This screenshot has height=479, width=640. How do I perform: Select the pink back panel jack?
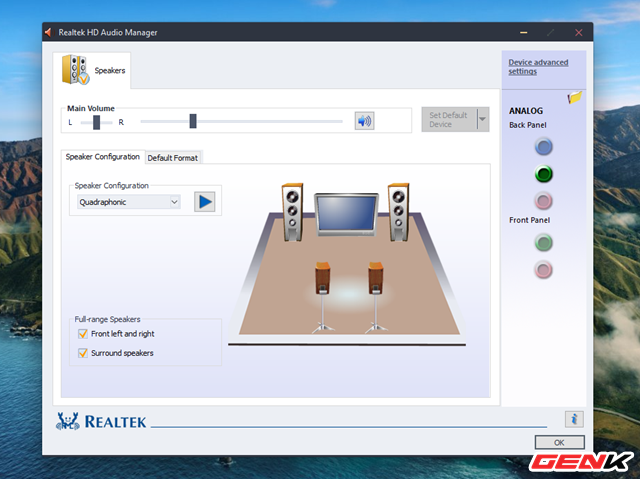pyautogui.click(x=544, y=201)
